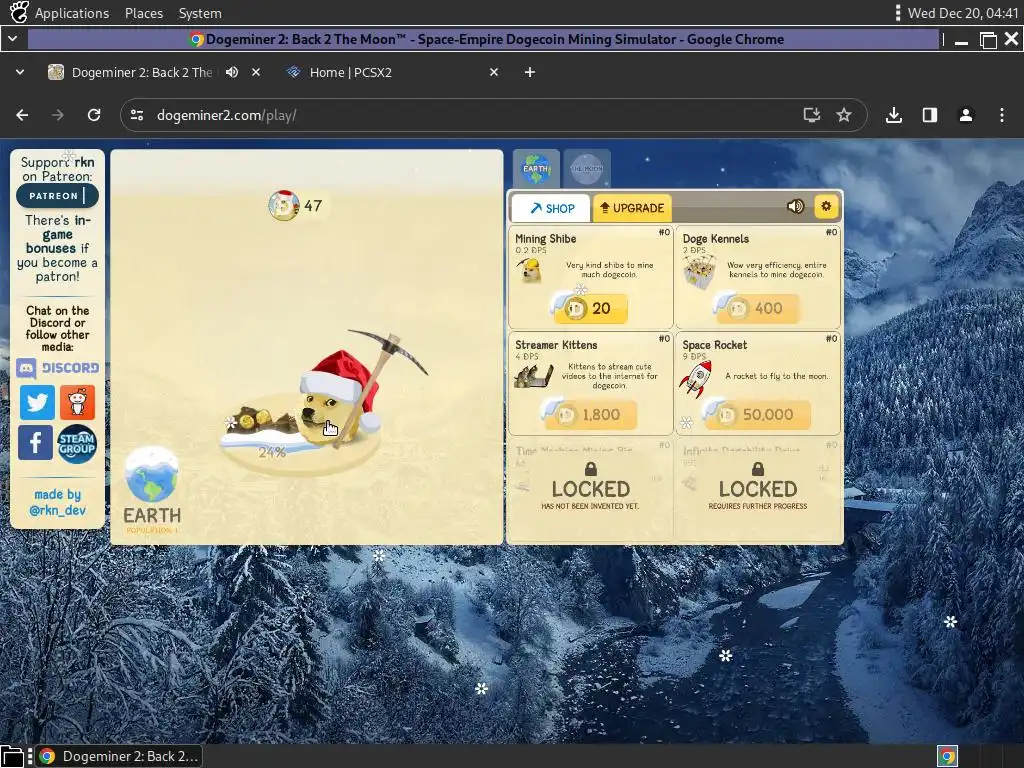1024x768 pixels.
Task: Open the Applications menu
Action: [72, 13]
